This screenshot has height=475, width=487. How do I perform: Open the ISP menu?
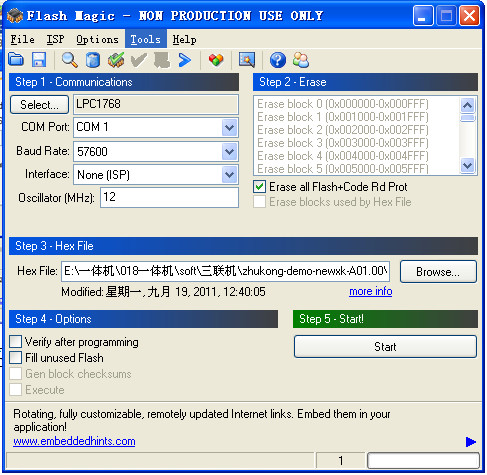click(x=55, y=39)
